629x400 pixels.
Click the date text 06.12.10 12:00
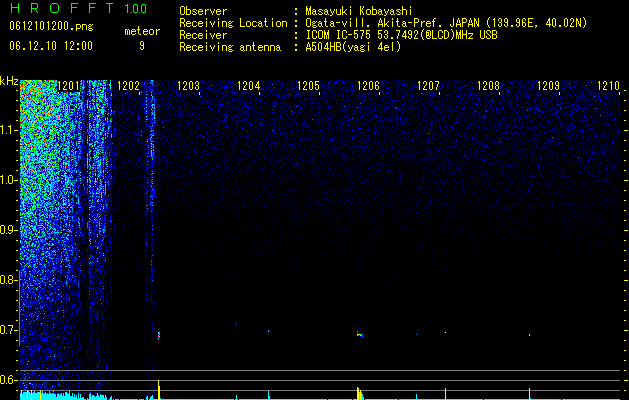(x=51, y=46)
